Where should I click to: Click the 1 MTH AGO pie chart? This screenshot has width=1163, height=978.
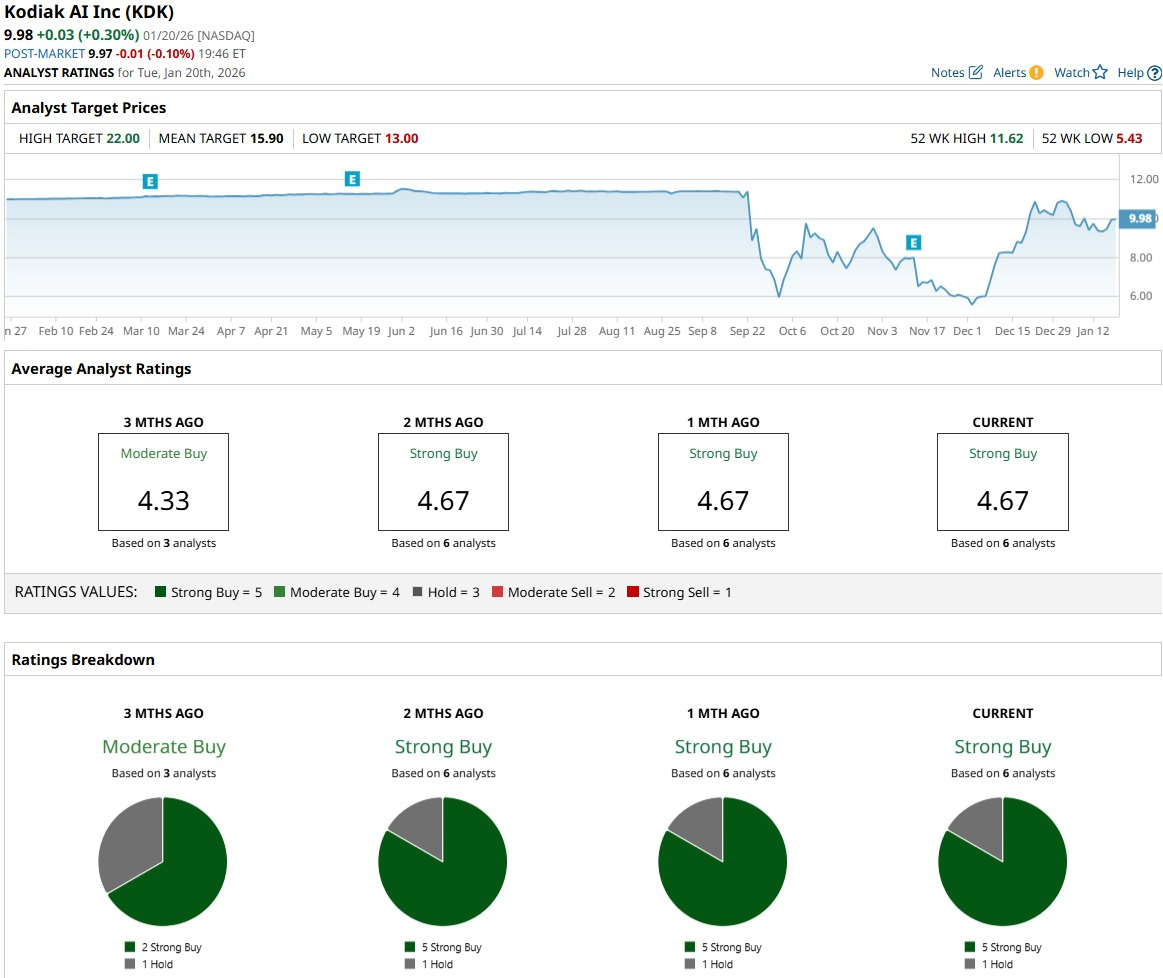[x=722, y=862]
